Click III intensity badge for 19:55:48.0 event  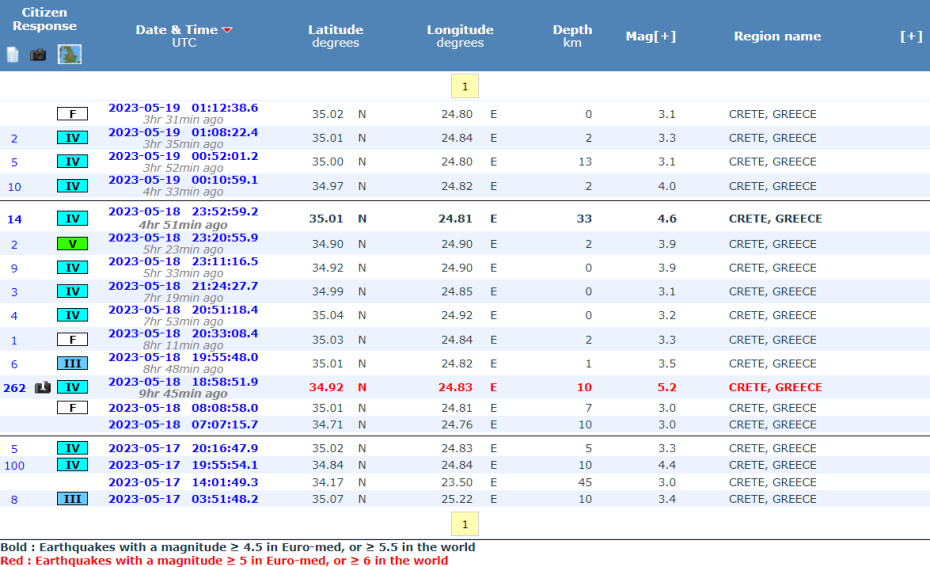click(x=72, y=364)
